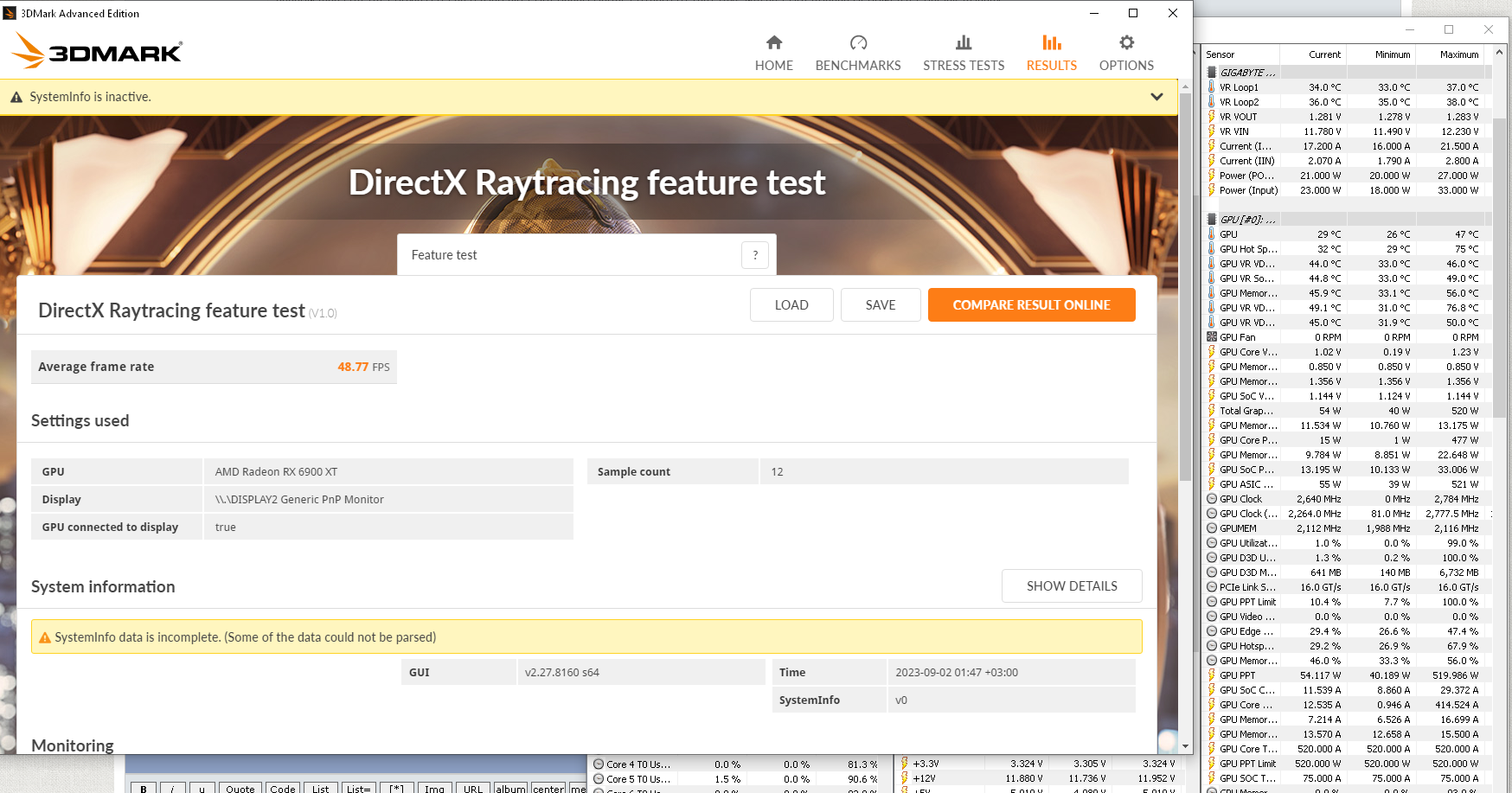Select the Current (IIN) sensor row

pyautogui.click(x=1345, y=161)
